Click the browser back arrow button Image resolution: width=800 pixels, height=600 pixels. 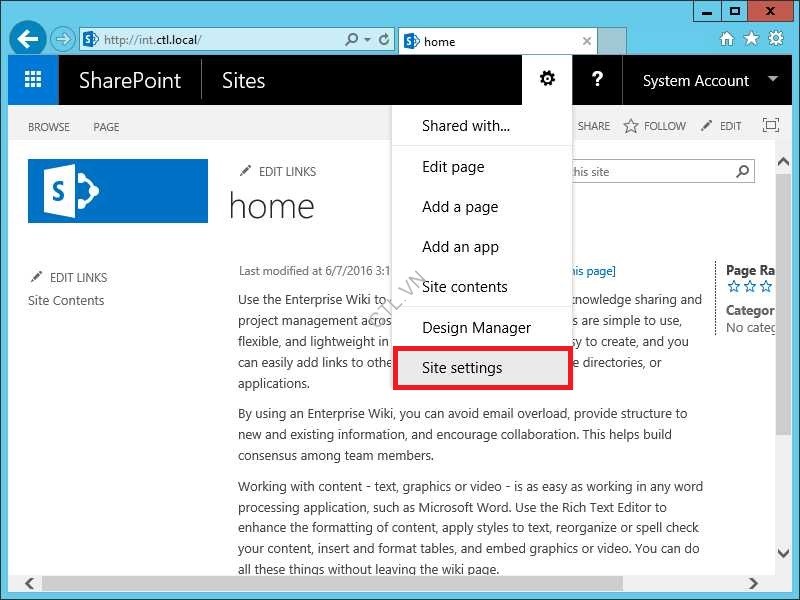28,40
